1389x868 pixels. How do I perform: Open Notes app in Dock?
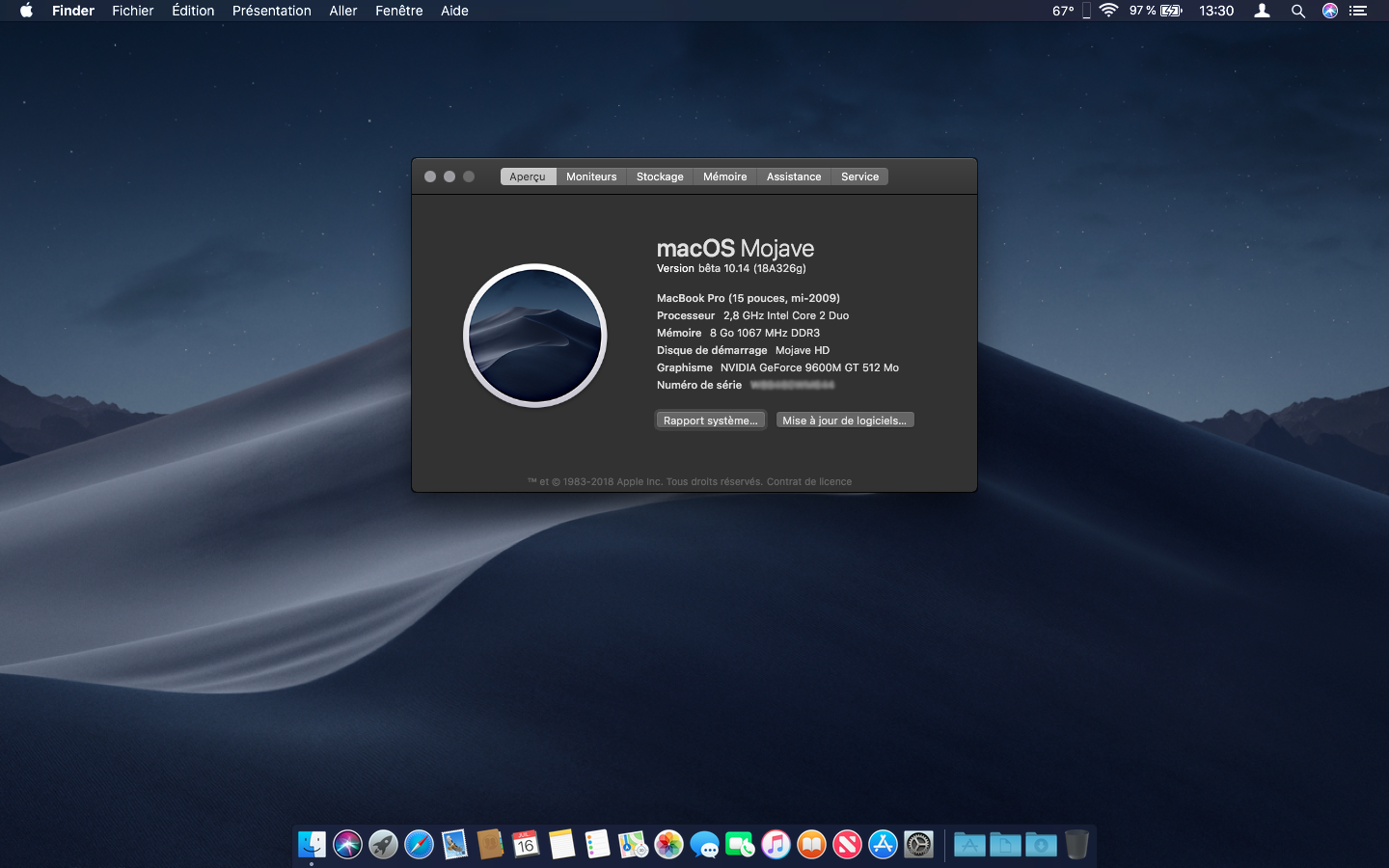pos(561,845)
